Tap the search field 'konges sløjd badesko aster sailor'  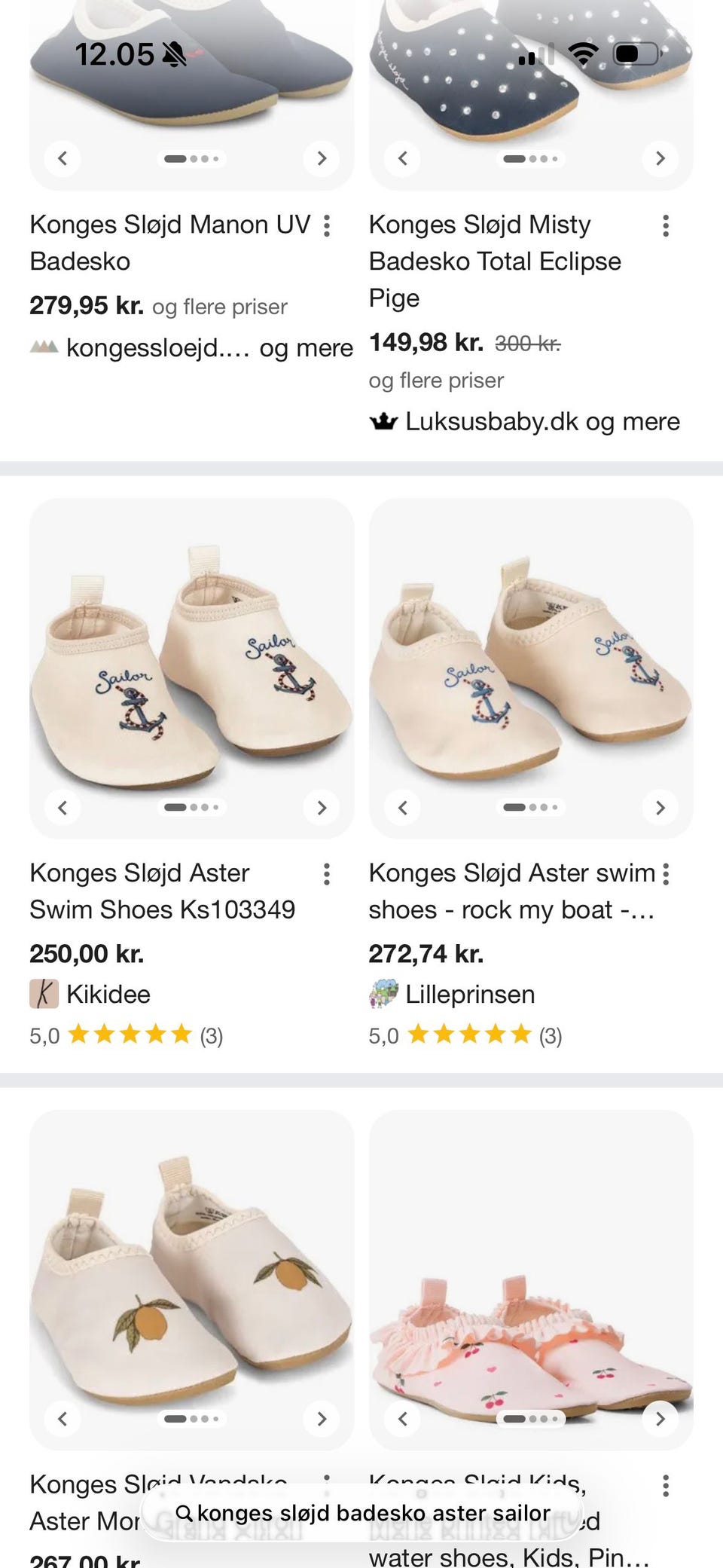coord(362,1513)
